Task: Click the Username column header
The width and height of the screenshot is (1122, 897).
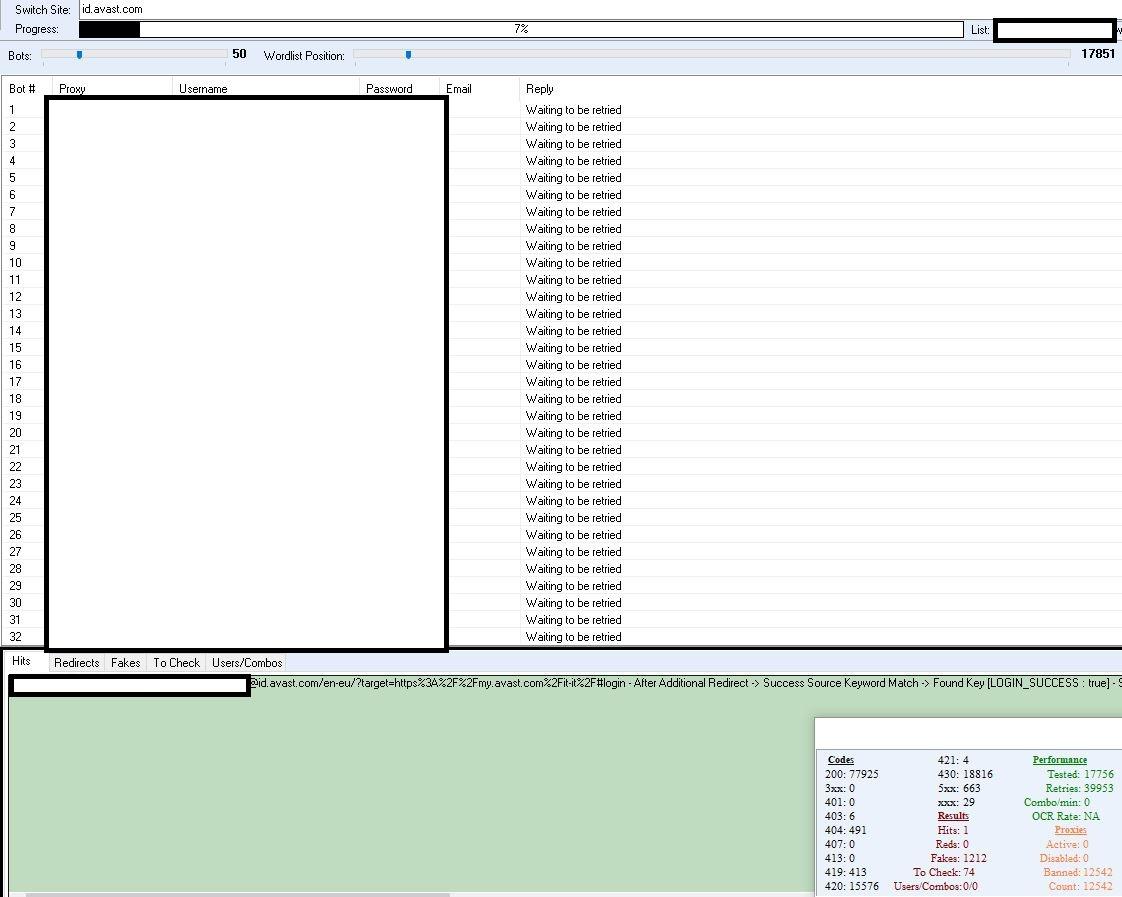Action: [x=203, y=89]
